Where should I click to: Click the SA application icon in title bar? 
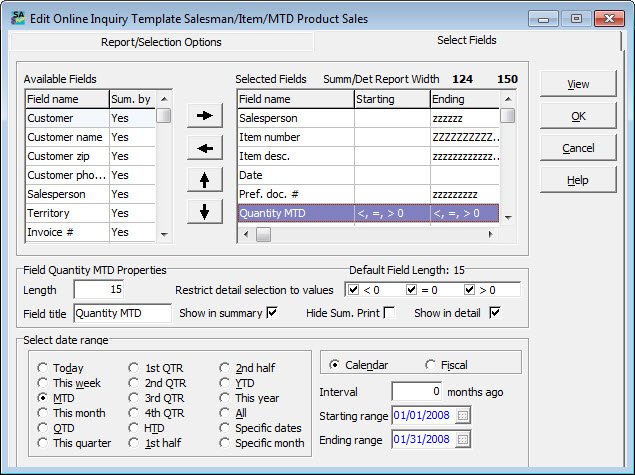point(18,19)
